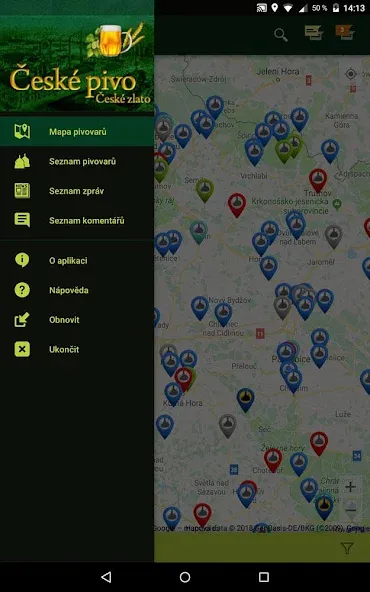Select the red brewery pin near Trutnov

[318, 180]
